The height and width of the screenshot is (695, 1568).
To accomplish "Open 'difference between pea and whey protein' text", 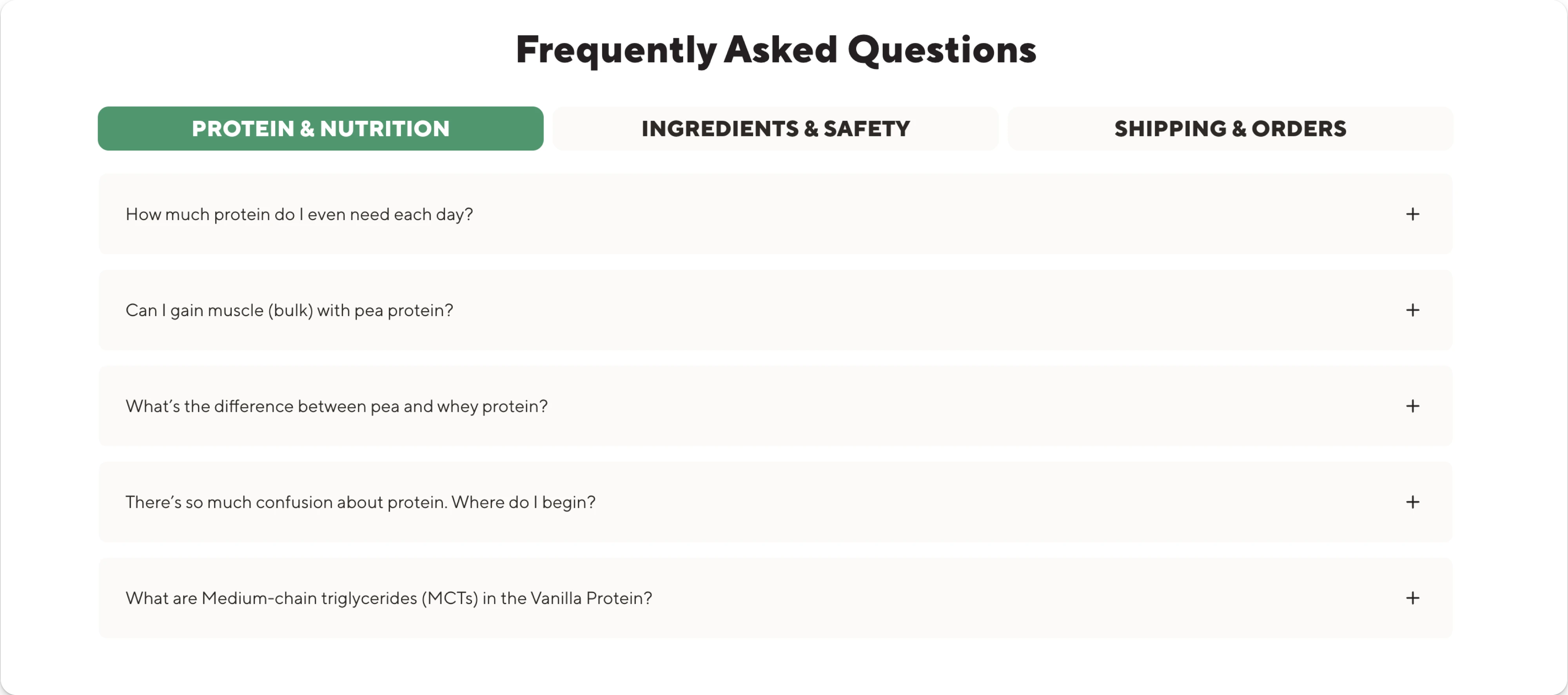I will coord(336,406).
